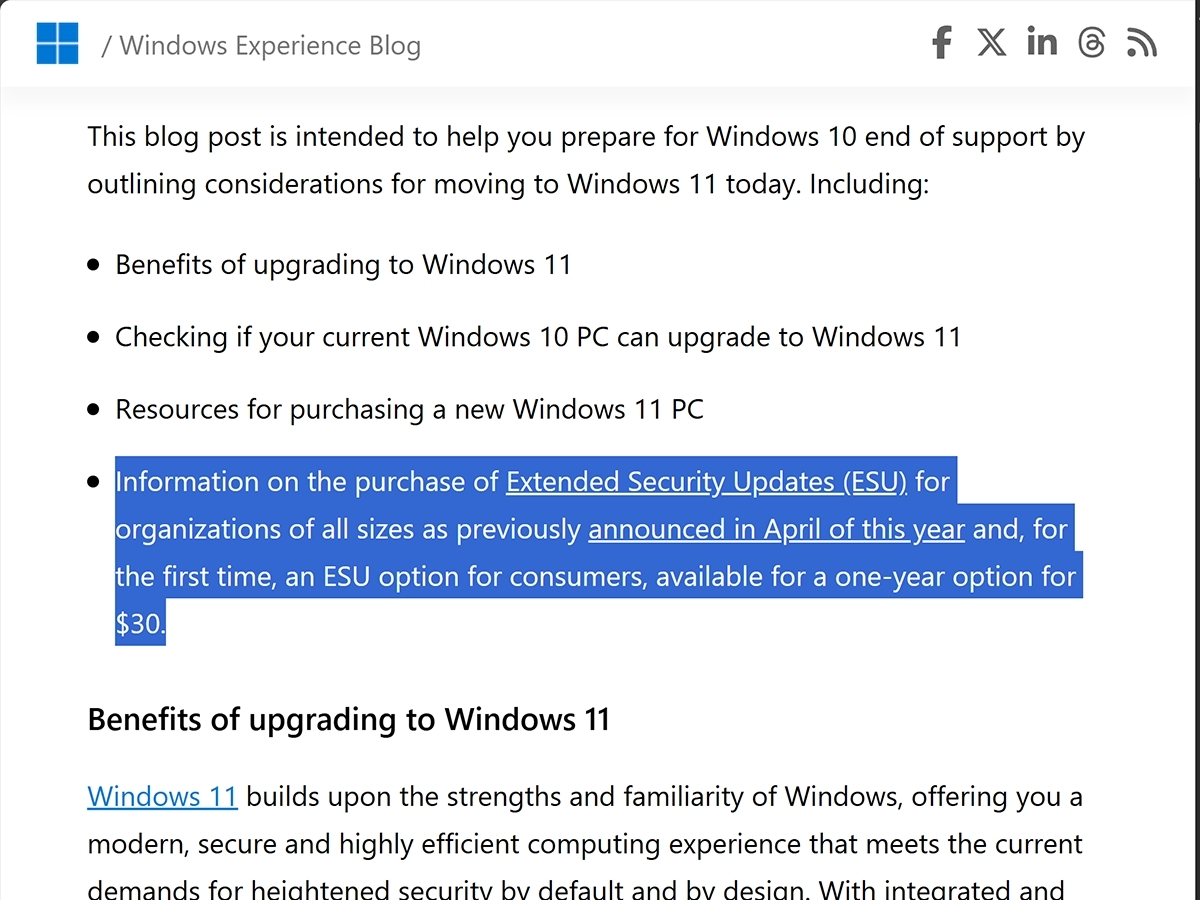Click the Checking if your current PC bullet
Image resolution: width=1200 pixels, height=900 pixels.
coord(538,337)
